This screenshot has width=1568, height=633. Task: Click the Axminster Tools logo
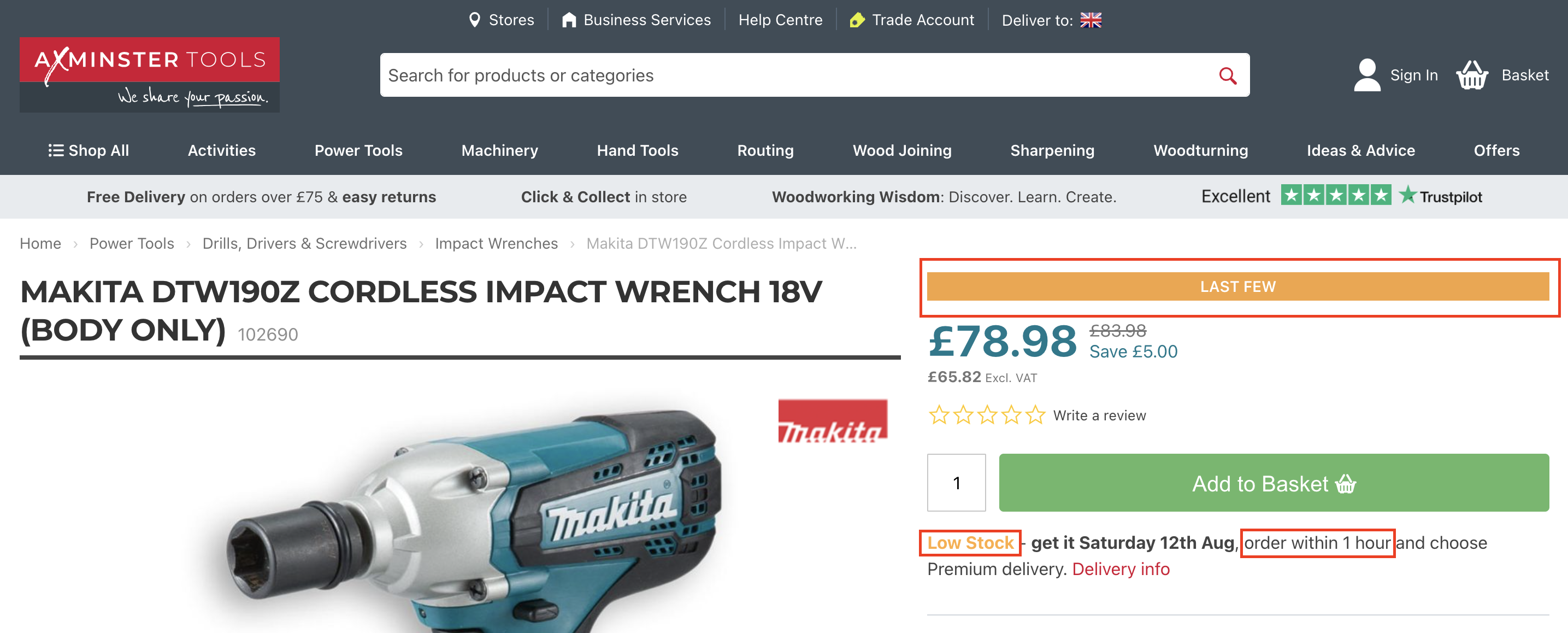point(150,75)
